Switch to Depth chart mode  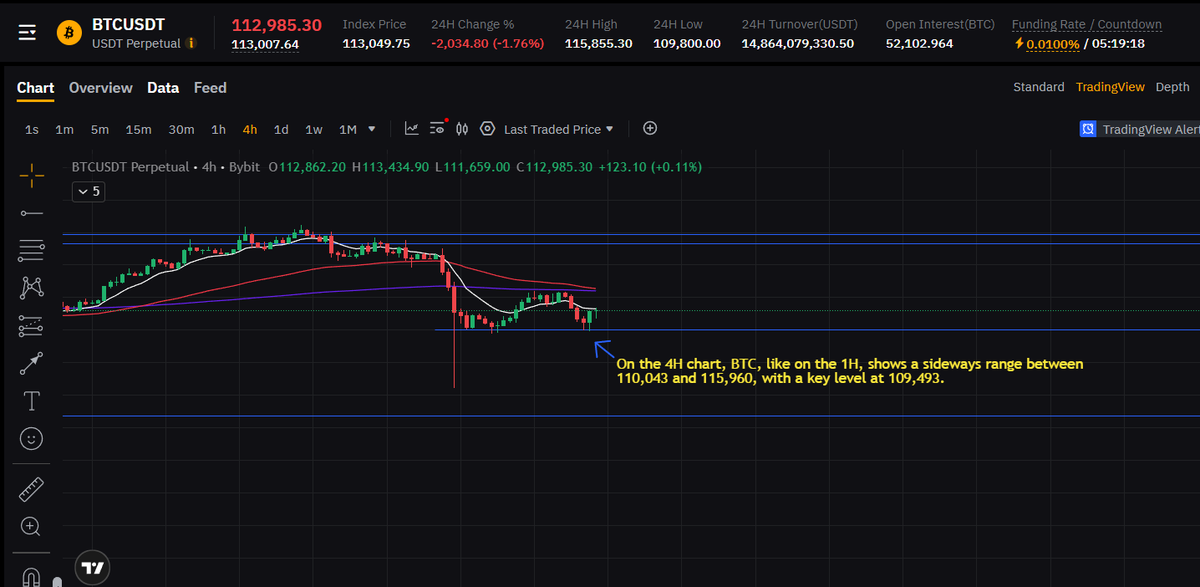click(x=1172, y=87)
